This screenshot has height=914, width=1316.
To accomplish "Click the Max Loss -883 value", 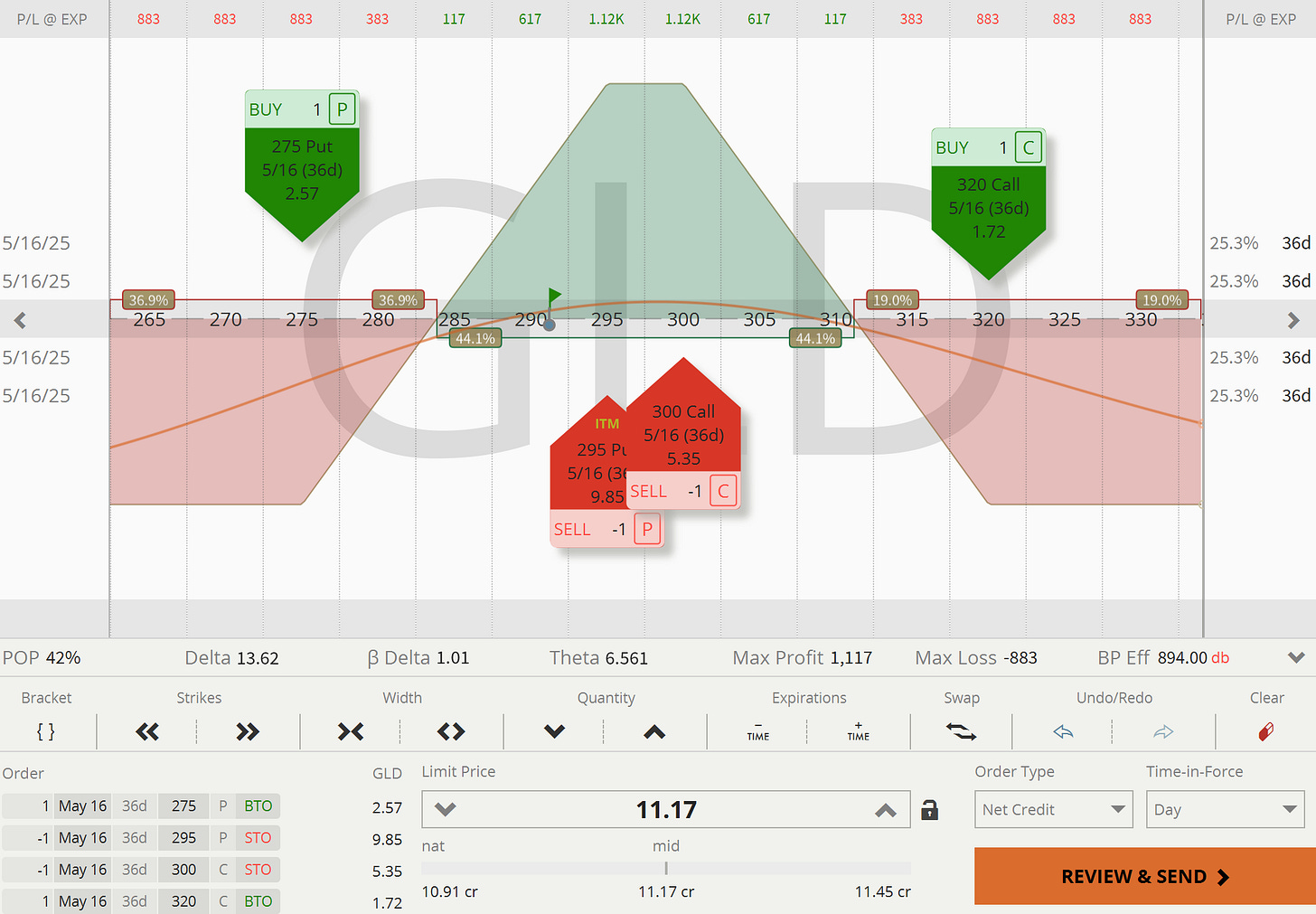I will 1020,658.
